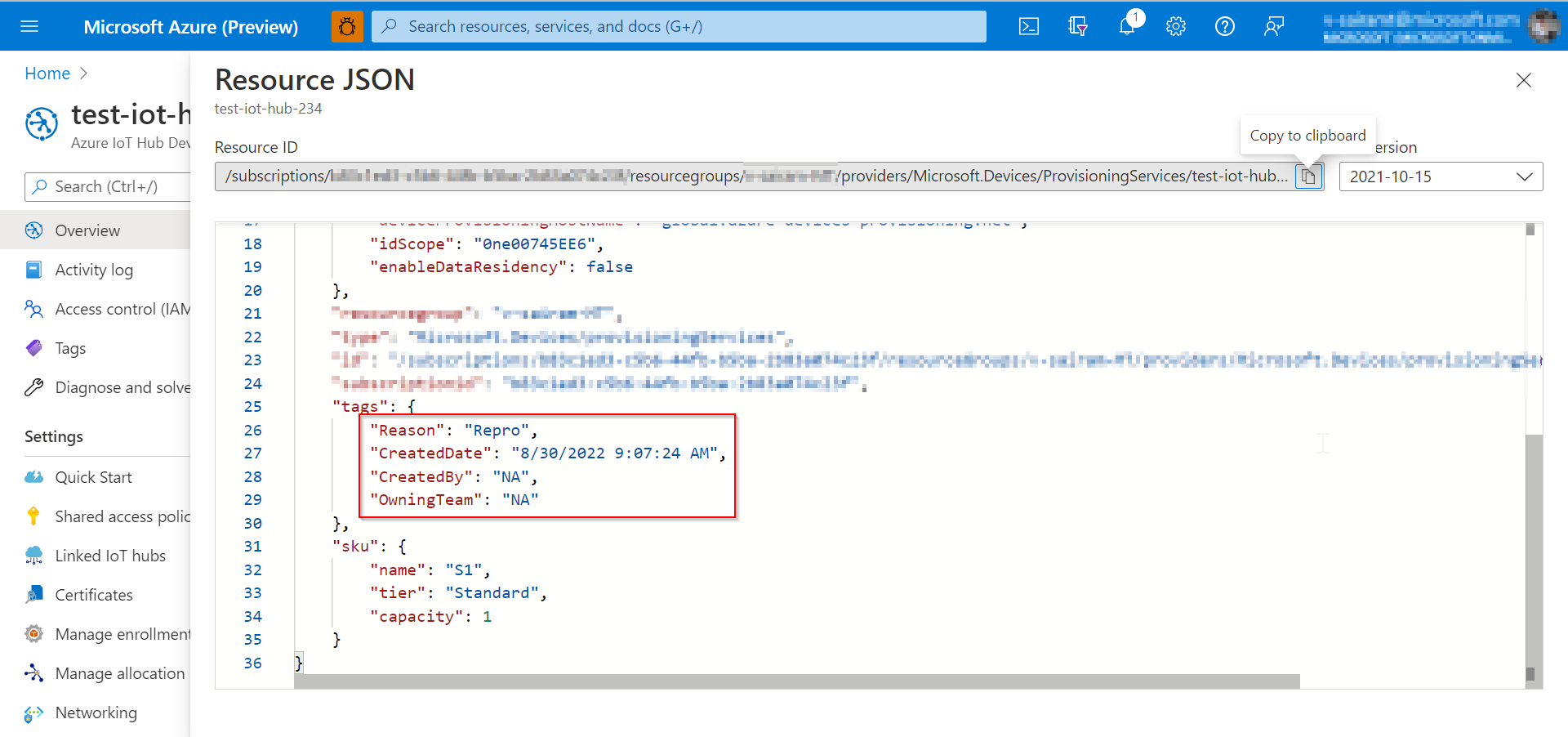This screenshot has height=737, width=1568.
Task: Open Help question mark icon
Action: coord(1225,26)
